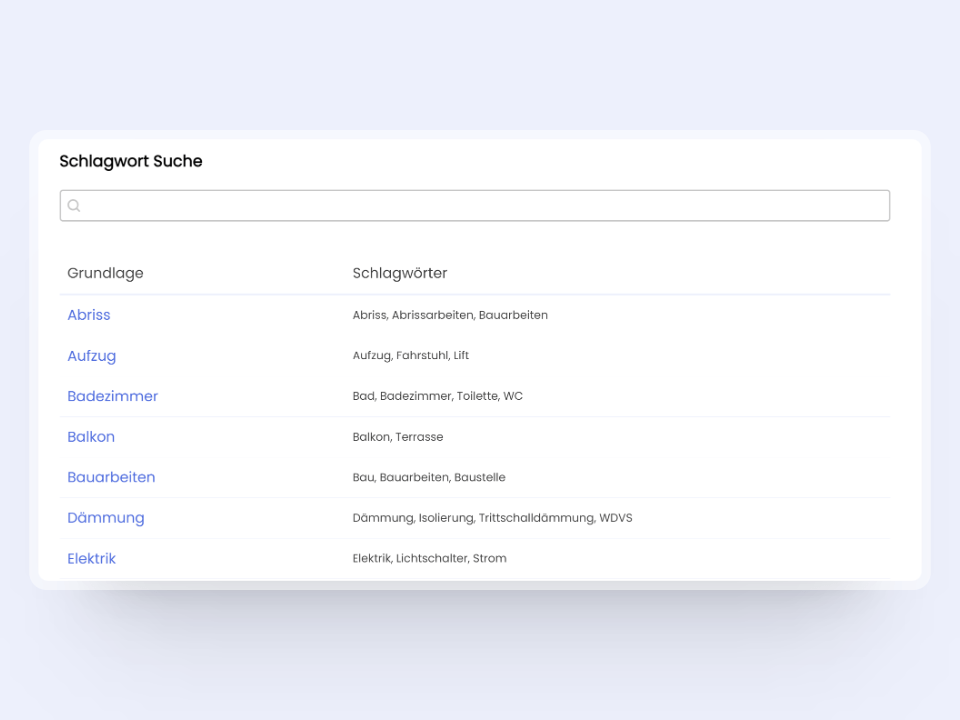Focus the Schlagwort search input field
Image resolution: width=960 pixels, height=720 pixels.
coord(480,206)
